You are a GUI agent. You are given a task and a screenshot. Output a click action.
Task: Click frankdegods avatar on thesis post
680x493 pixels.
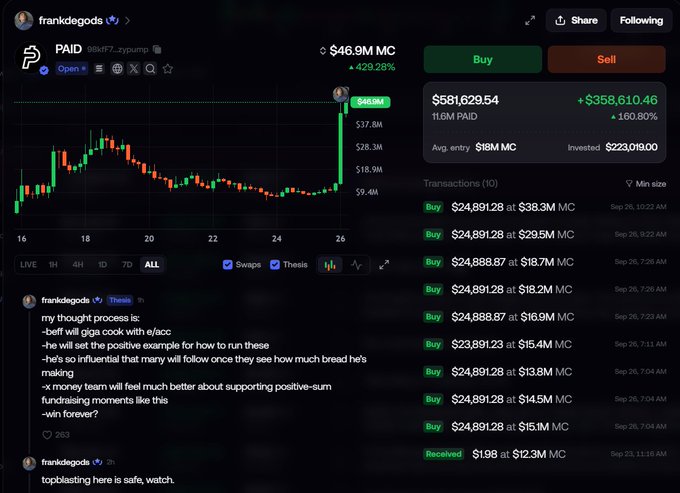[x=29, y=301]
